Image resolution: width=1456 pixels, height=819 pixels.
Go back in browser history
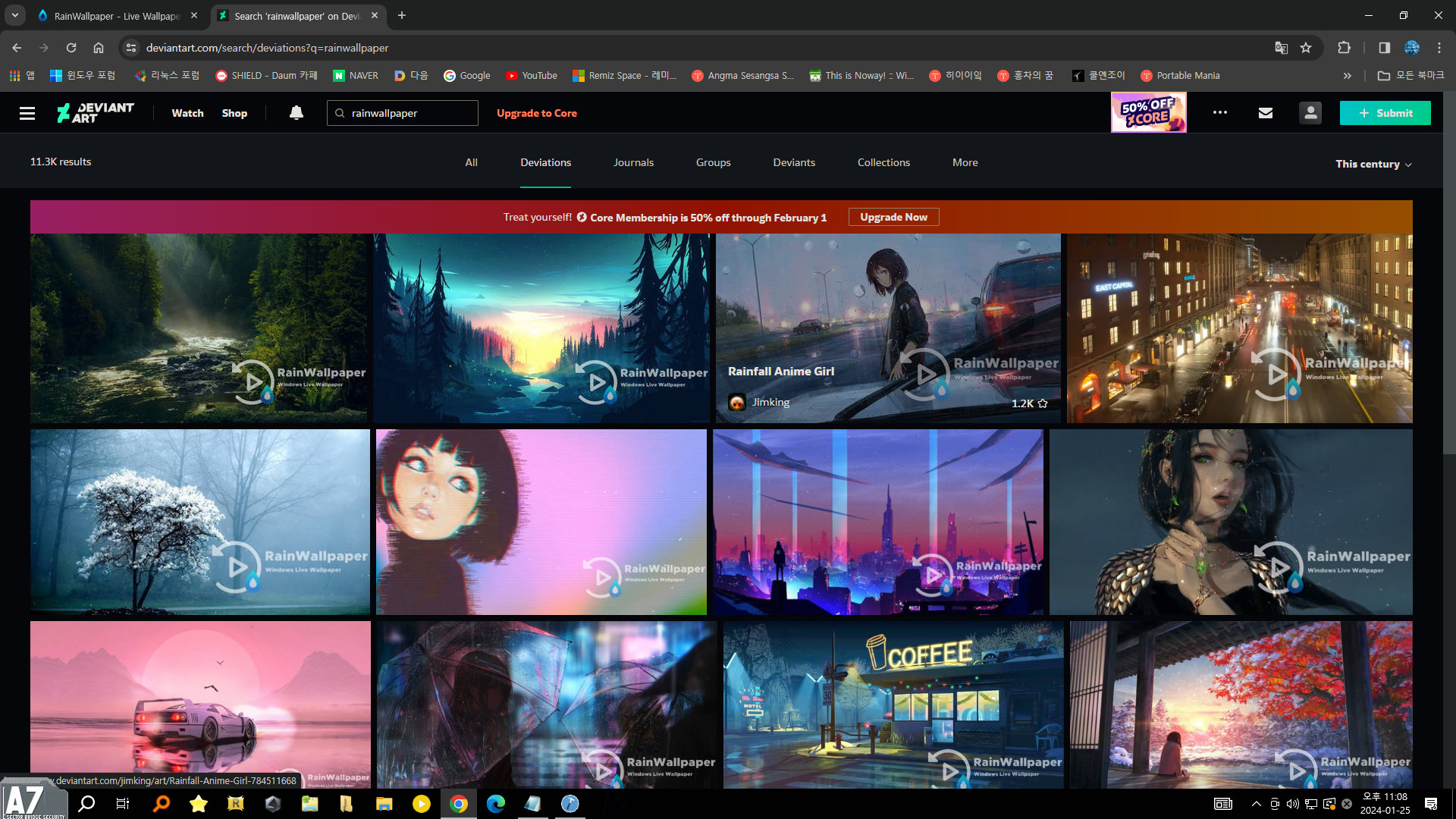(x=17, y=48)
